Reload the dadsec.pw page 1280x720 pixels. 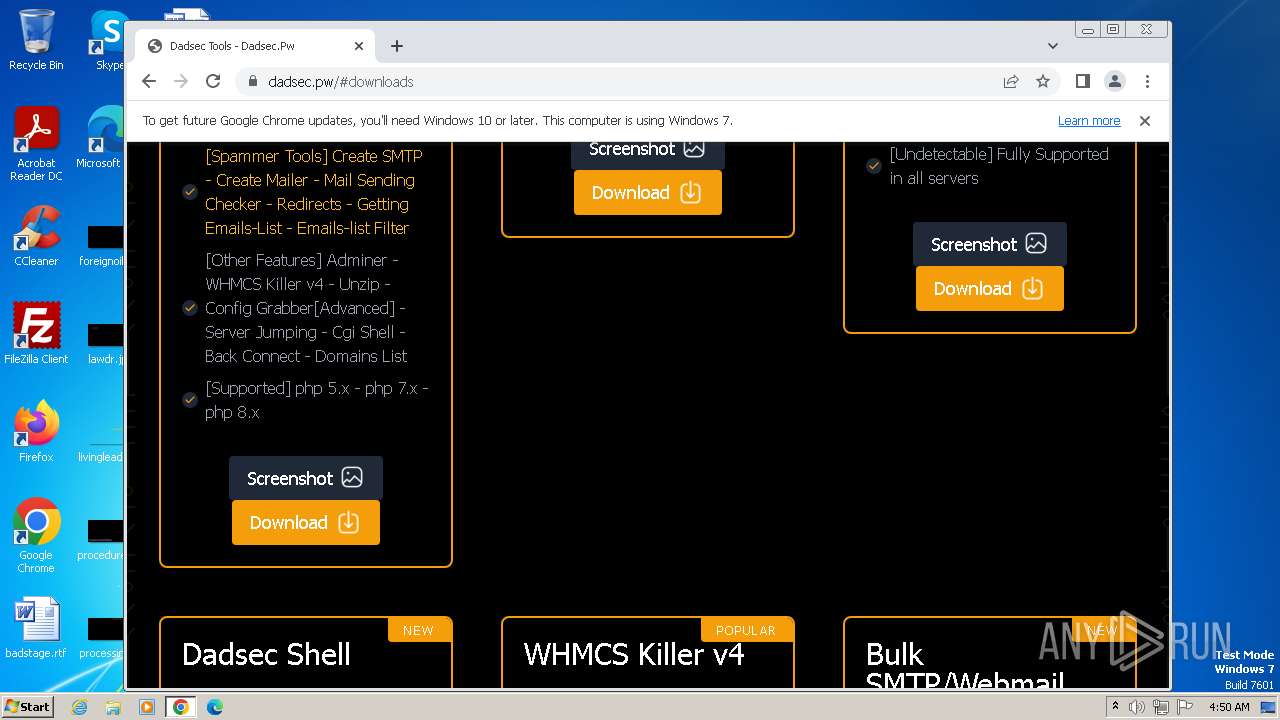pos(213,81)
